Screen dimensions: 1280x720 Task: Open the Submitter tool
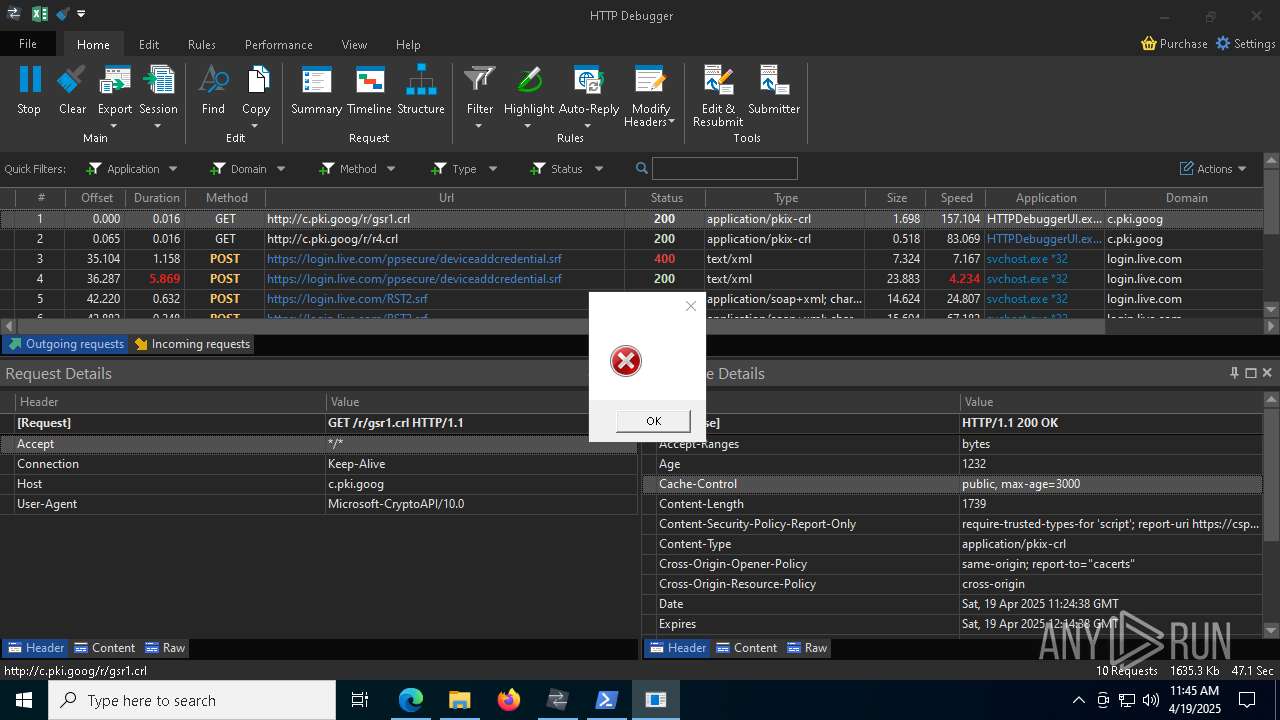click(774, 91)
